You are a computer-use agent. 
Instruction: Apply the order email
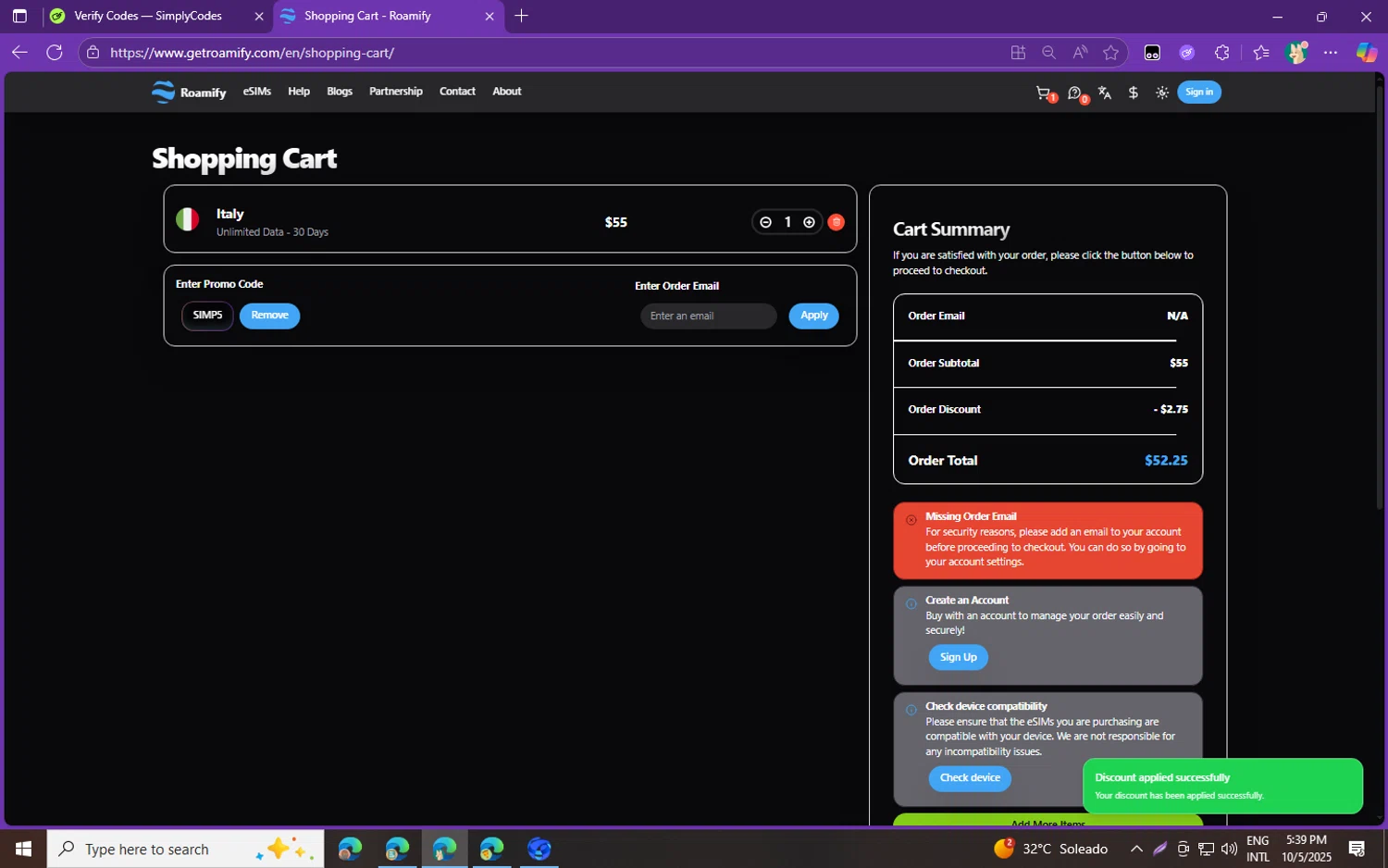point(814,316)
